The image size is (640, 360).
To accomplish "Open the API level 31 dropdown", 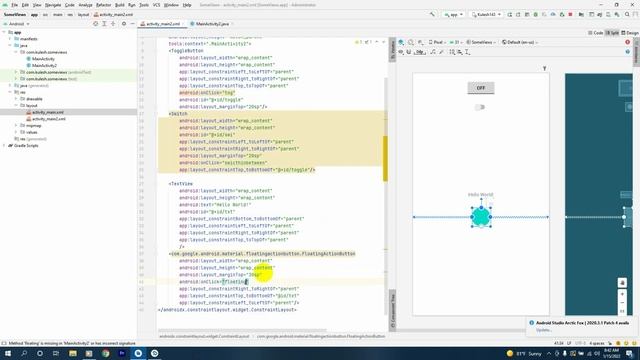I will coord(456,42).
